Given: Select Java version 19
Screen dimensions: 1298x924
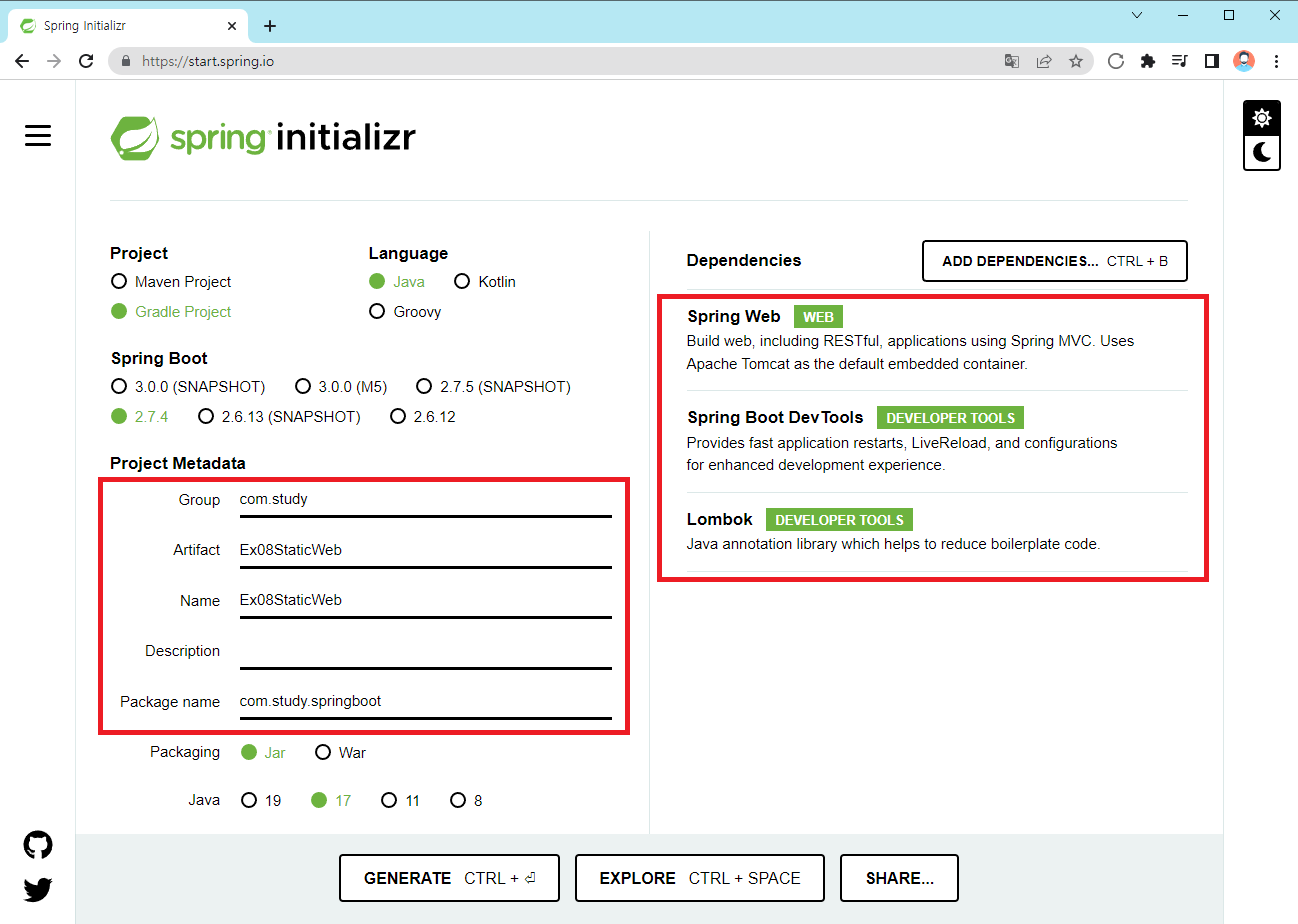Looking at the screenshot, I should 262,800.
